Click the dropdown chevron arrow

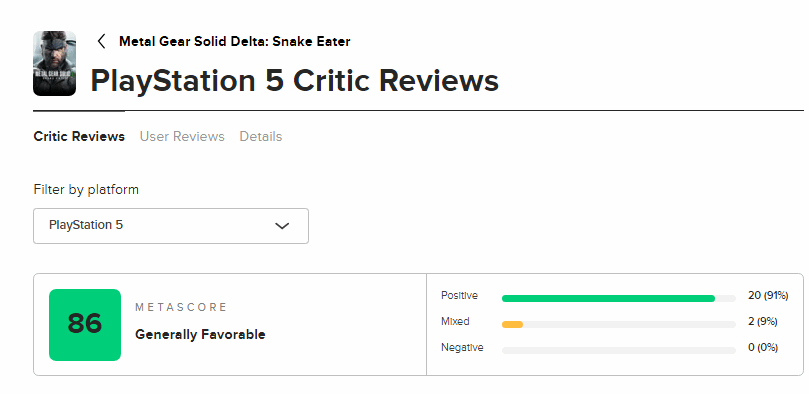point(282,226)
